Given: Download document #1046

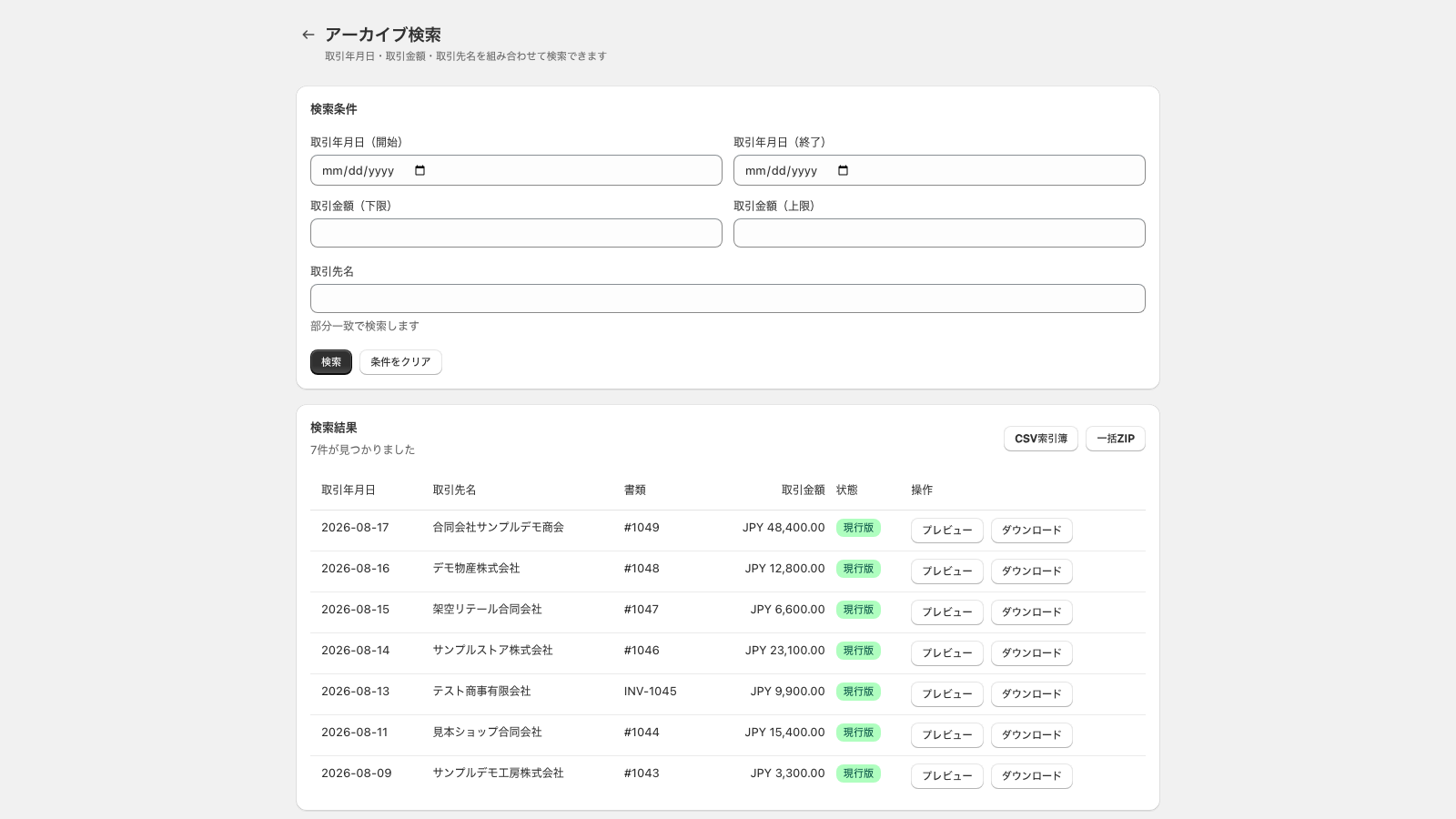Looking at the screenshot, I should 1032,653.
